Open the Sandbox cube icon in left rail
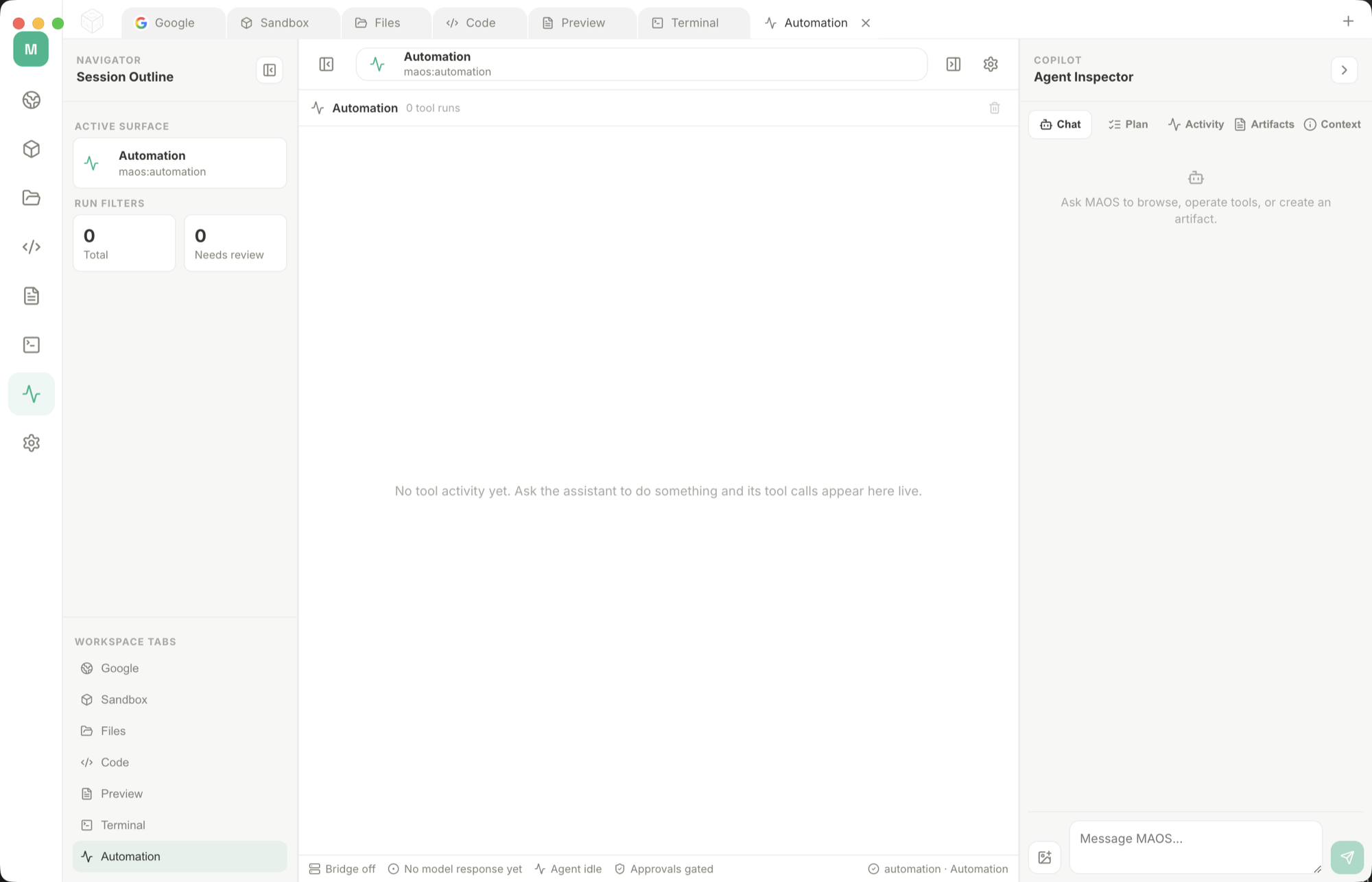Screen dimensions: 1372x882 pos(32,149)
